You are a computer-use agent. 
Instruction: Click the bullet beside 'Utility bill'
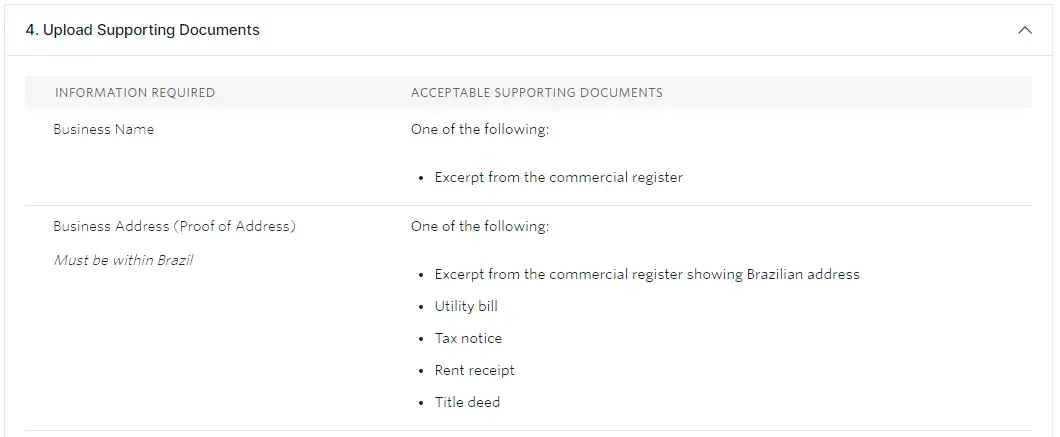[423, 307]
